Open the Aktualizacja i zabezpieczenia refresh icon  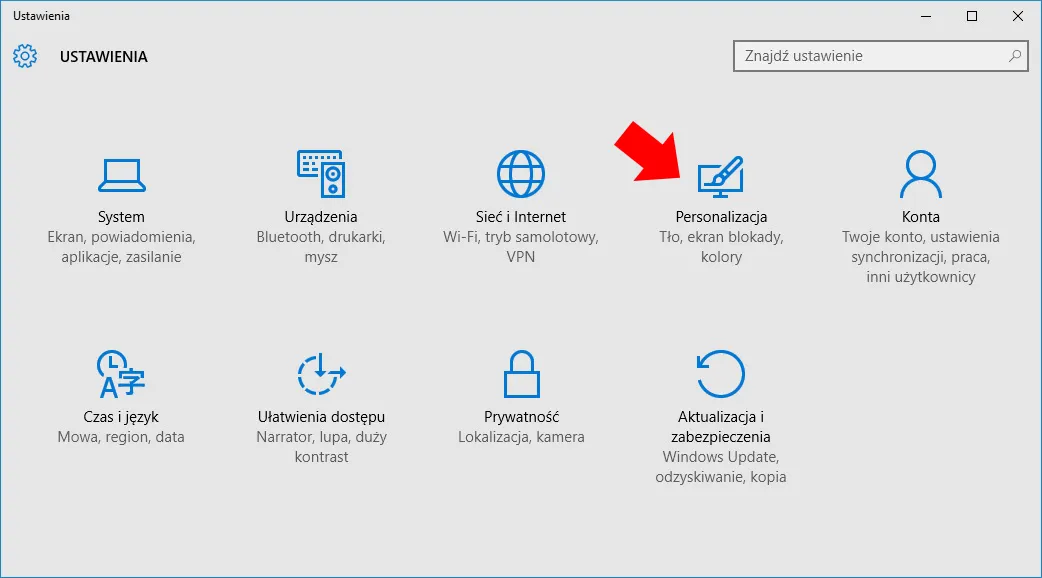coord(721,374)
